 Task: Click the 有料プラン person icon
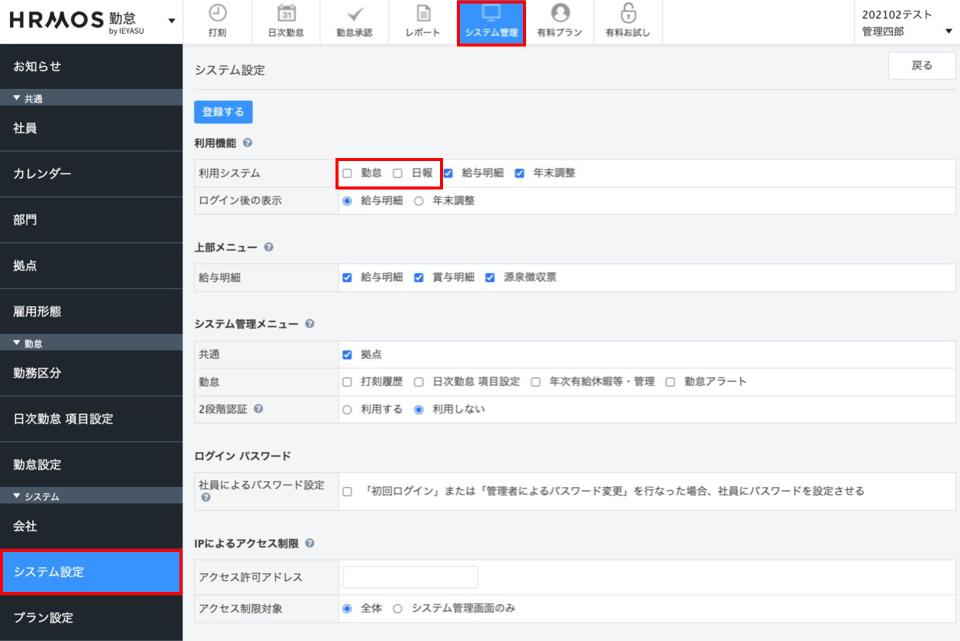coord(560,14)
